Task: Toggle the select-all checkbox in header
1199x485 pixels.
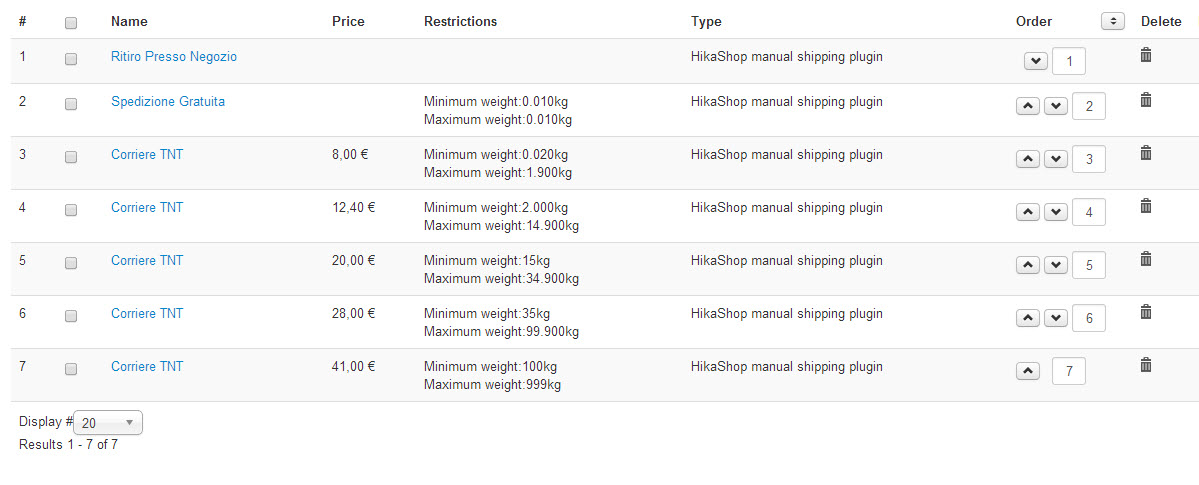Action: 71,22
